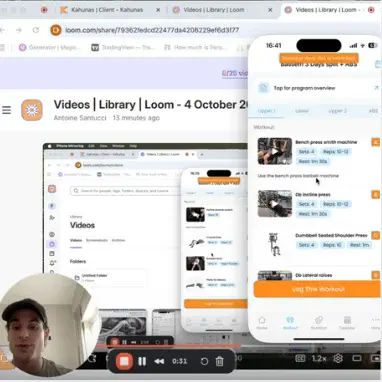Click the orange Loom logo beside title

[32, 110]
